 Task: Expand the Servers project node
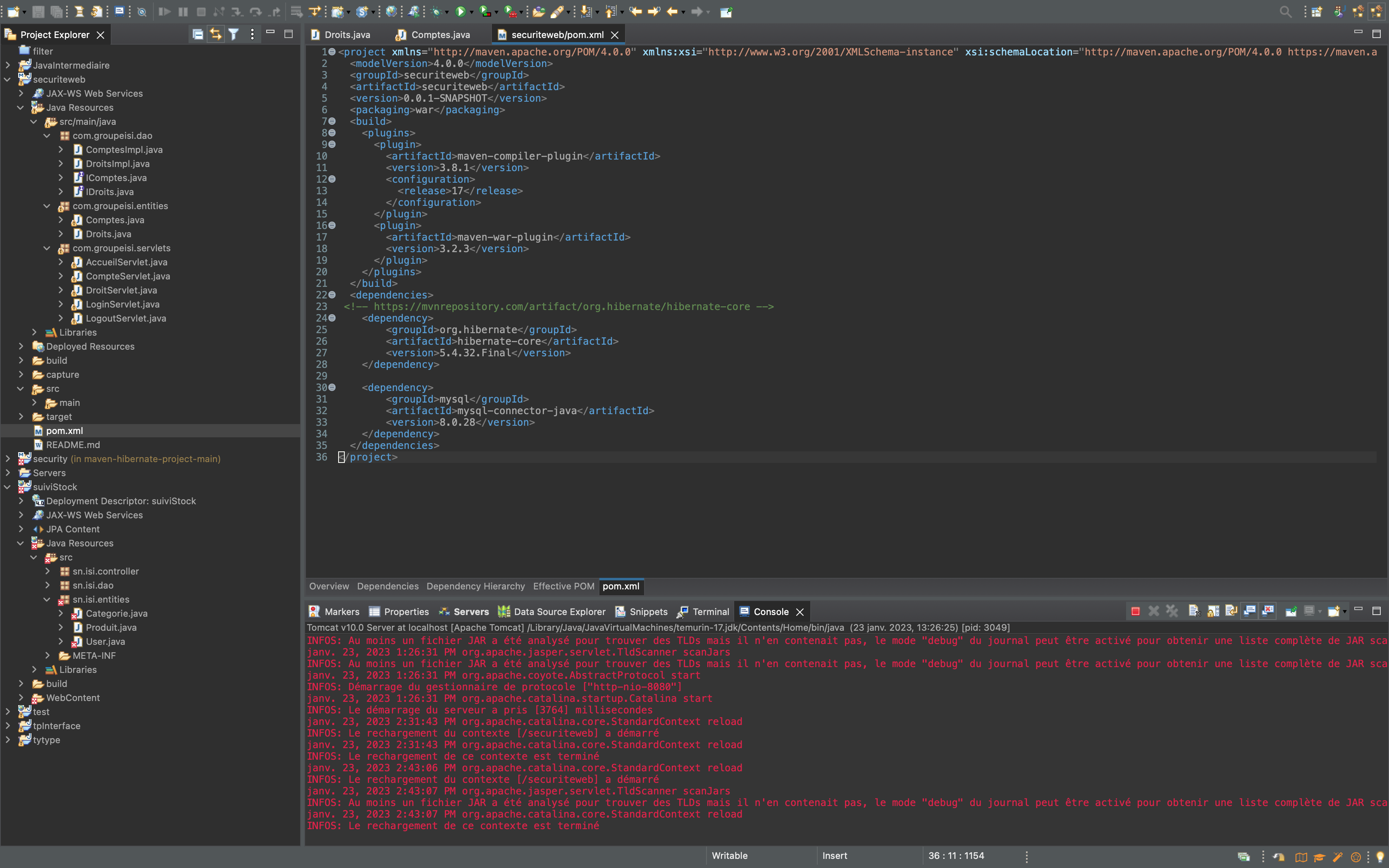pos(8,472)
